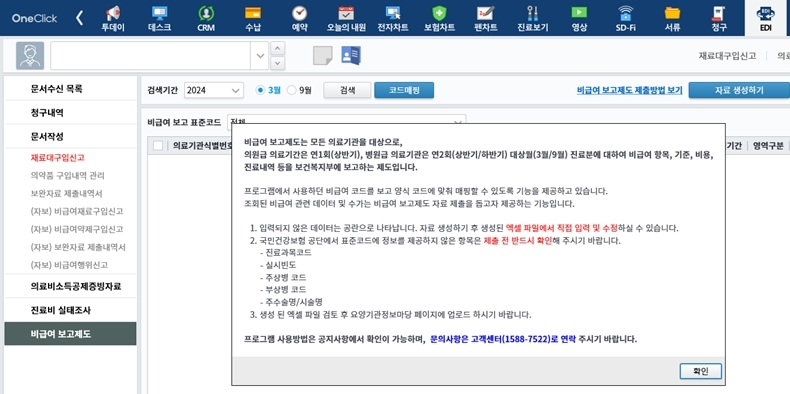The height and width of the screenshot is (394, 790).
Task: Confirm the dialog with 확인 button
Action: 700,371
